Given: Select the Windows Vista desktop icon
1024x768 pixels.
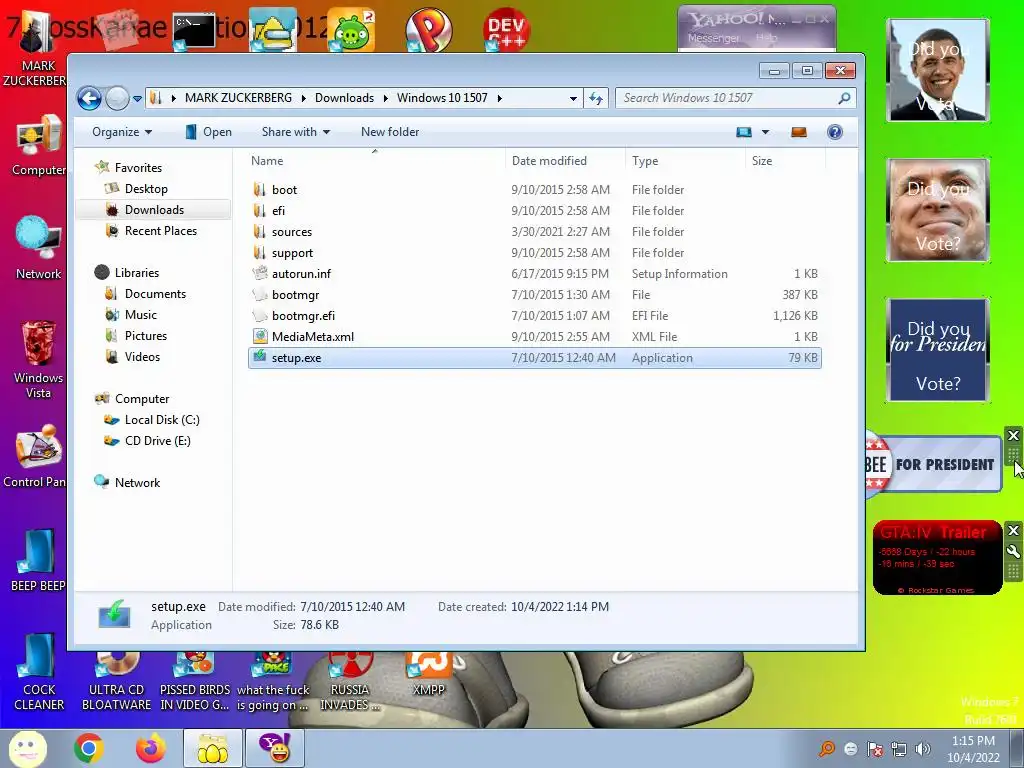Looking at the screenshot, I should click(x=39, y=359).
